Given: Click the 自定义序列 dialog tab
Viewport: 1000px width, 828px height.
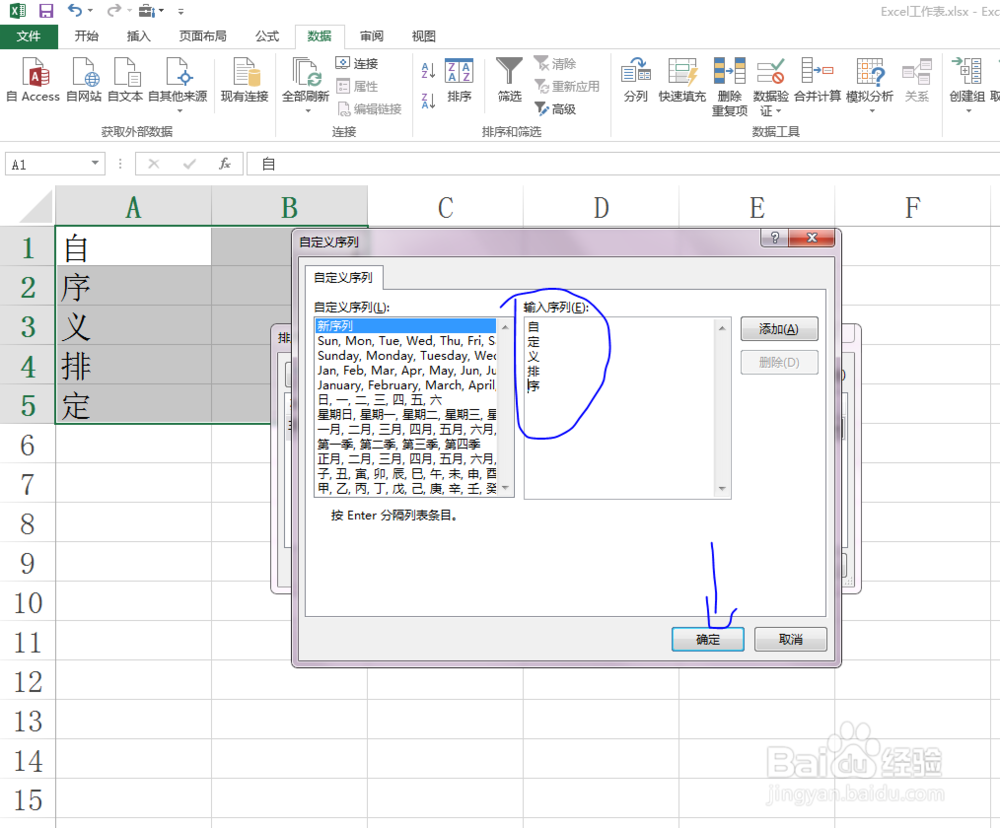Looking at the screenshot, I should point(343,277).
